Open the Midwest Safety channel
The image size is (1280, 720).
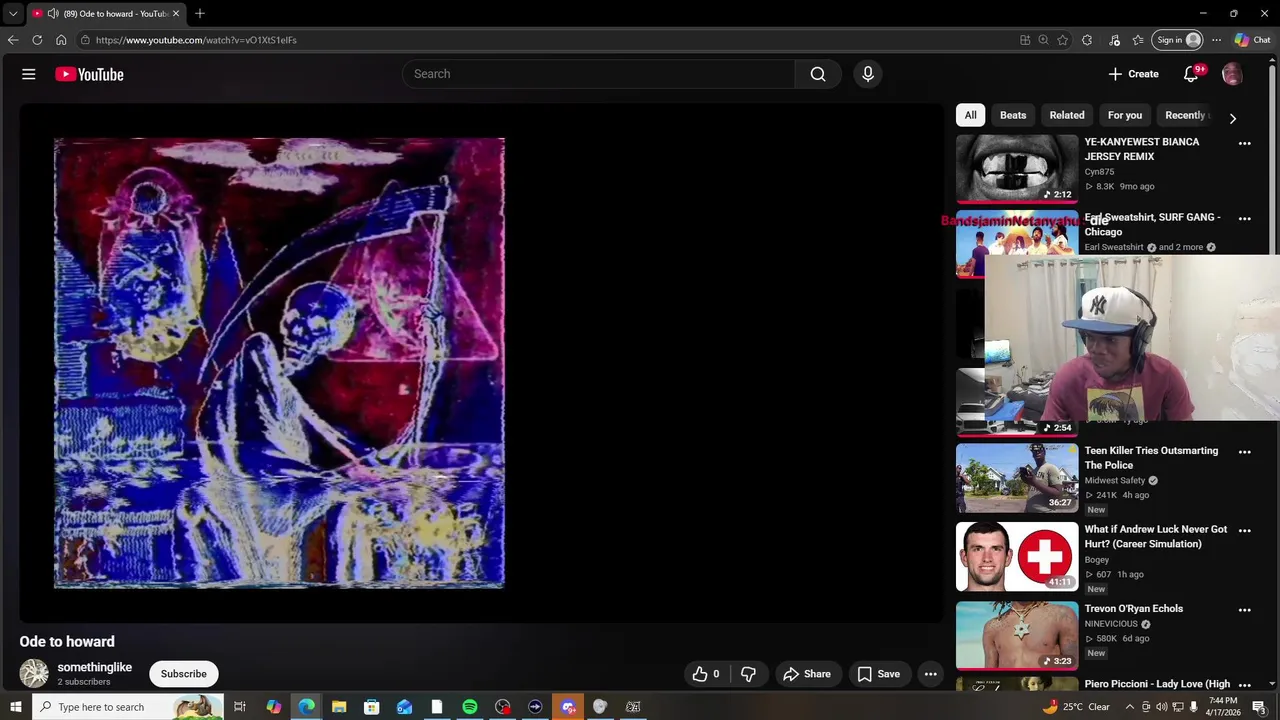[1115, 481]
